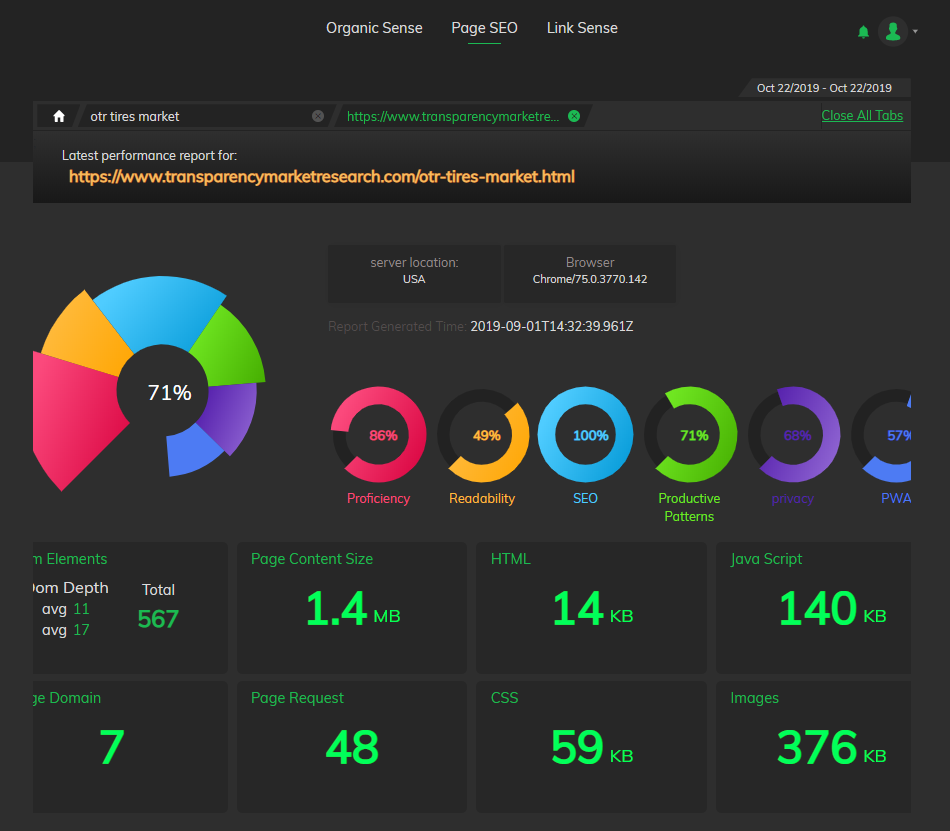Click the 71% overall score pie chart
The width and height of the screenshot is (950, 831).
(x=149, y=383)
